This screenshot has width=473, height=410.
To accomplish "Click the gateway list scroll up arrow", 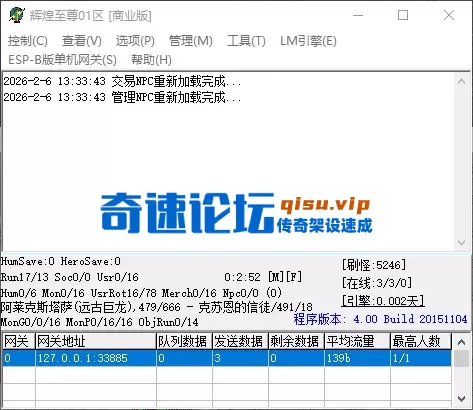I will pos(461,342).
